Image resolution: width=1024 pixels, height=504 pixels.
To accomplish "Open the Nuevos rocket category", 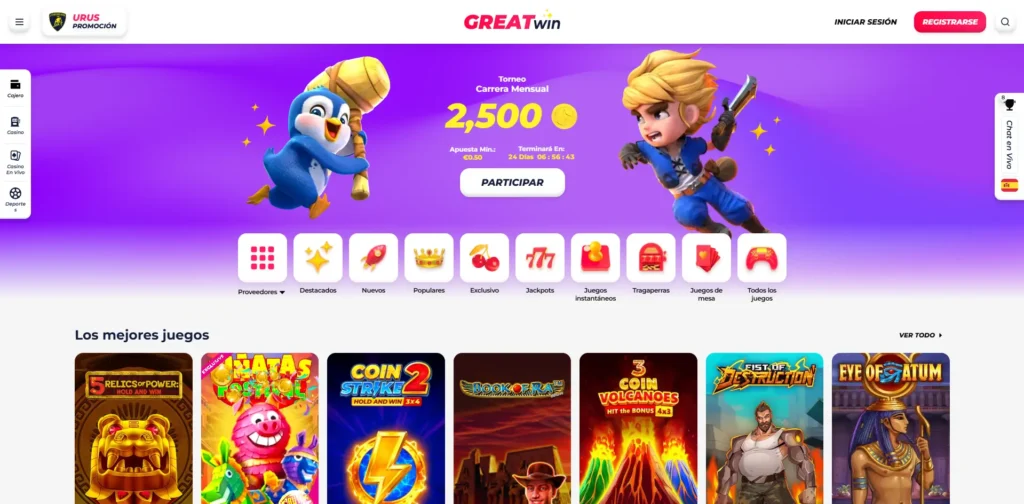I will coord(374,258).
